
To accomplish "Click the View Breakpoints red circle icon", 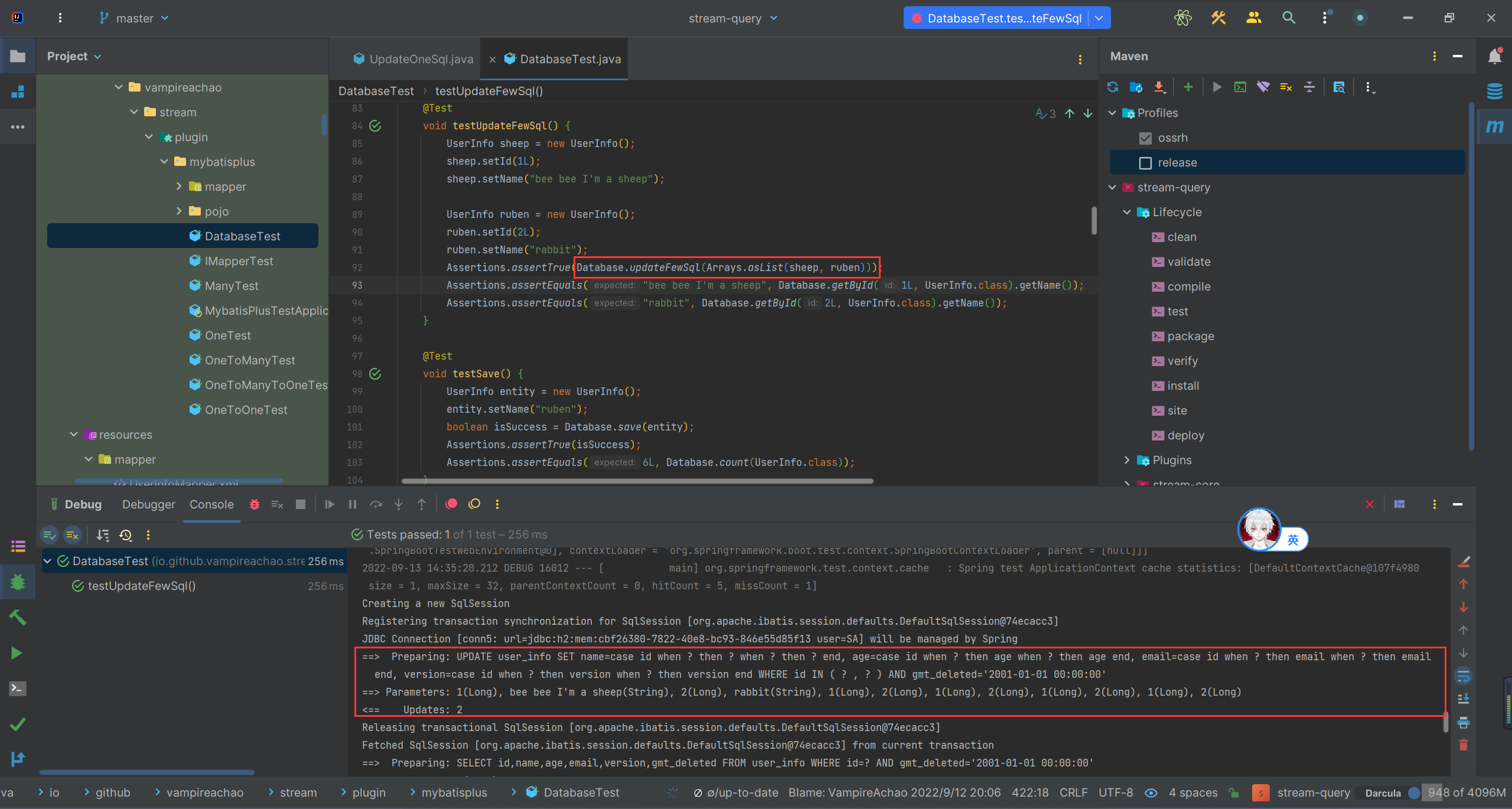I will tap(451, 504).
